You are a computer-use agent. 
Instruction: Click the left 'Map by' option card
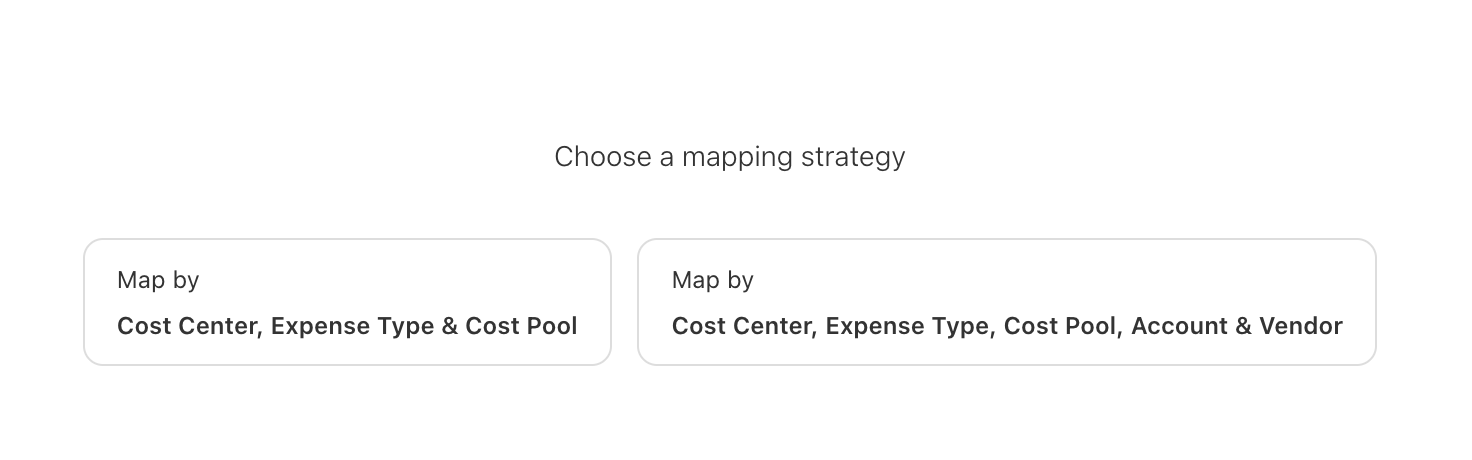point(347,302)
